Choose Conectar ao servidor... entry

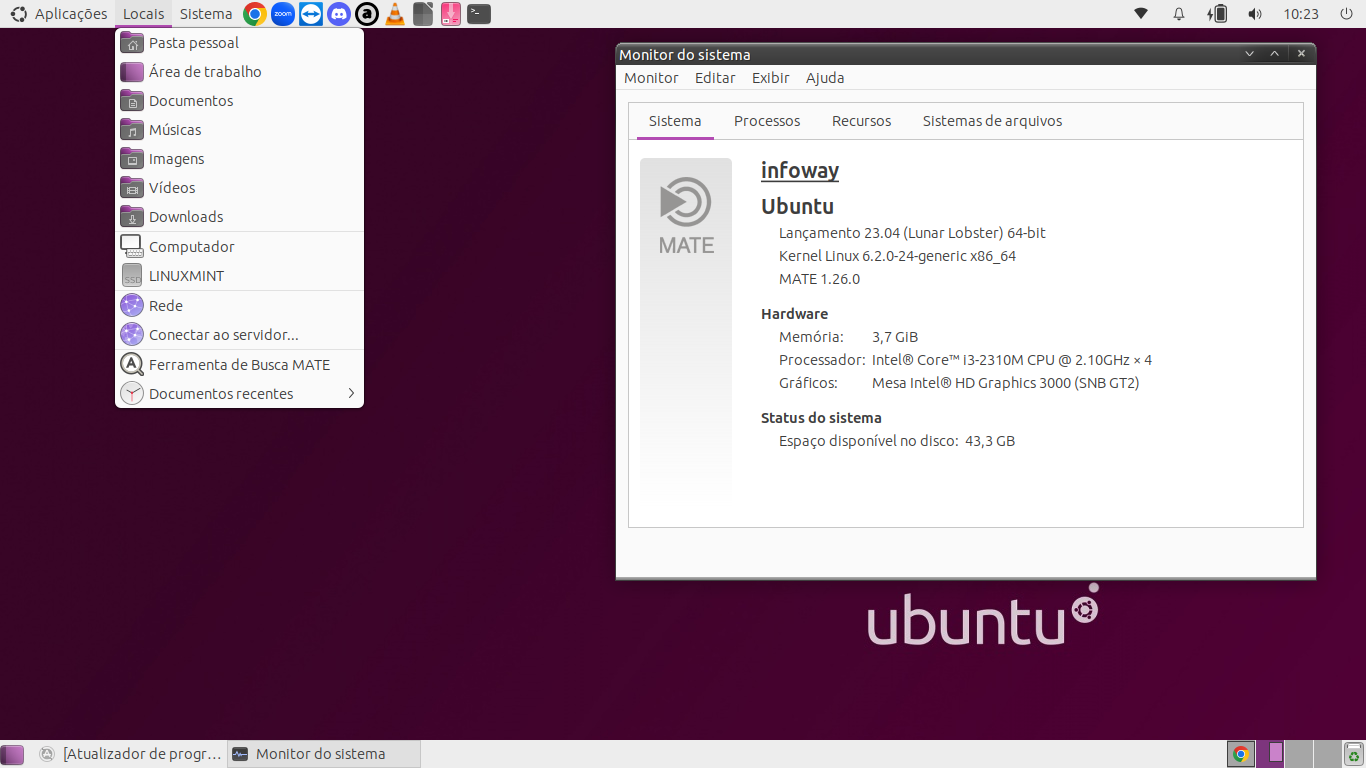click(239, 335)
